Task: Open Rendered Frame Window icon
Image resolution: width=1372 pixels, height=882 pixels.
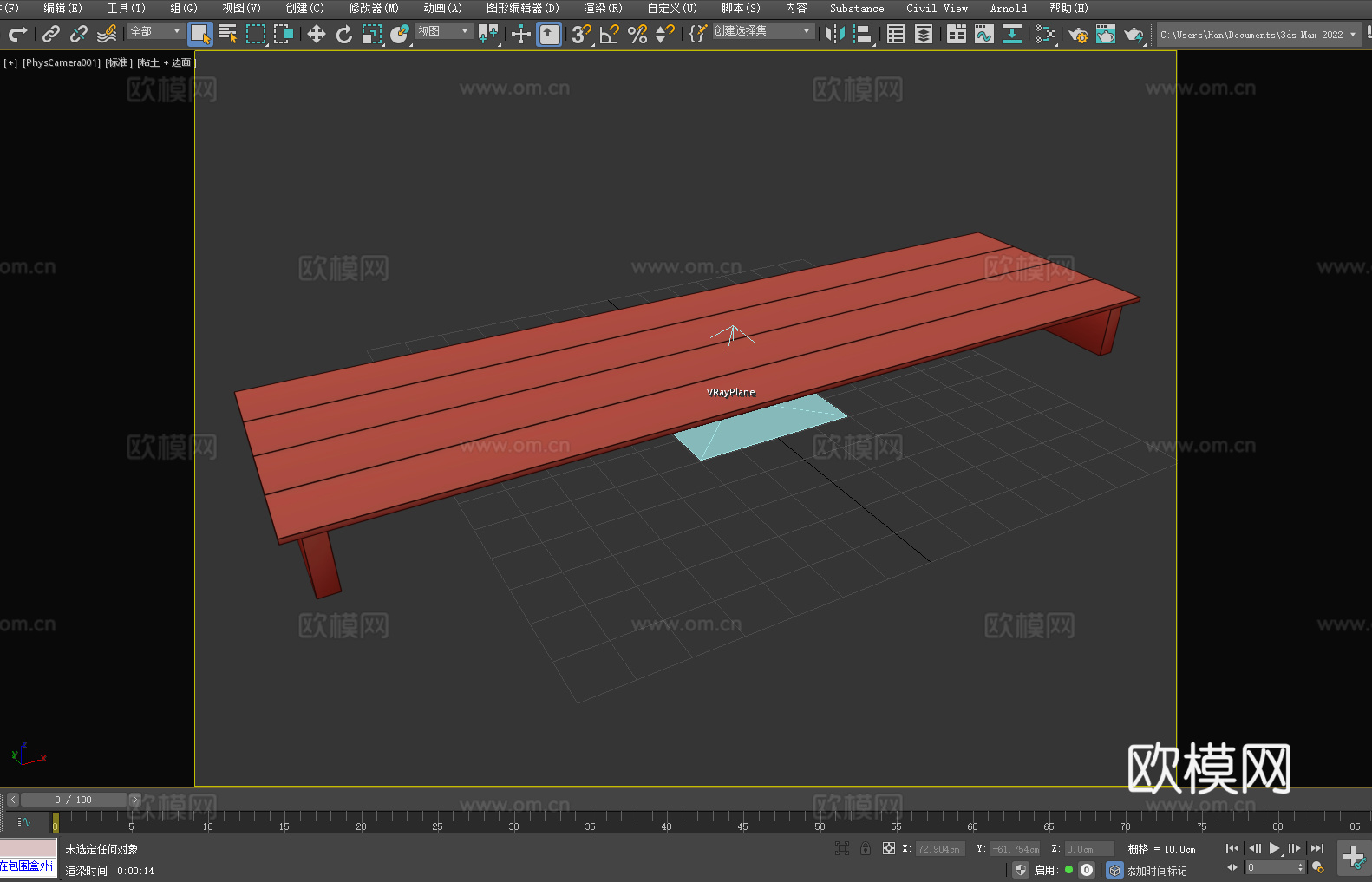Action: click(1106, 34)
